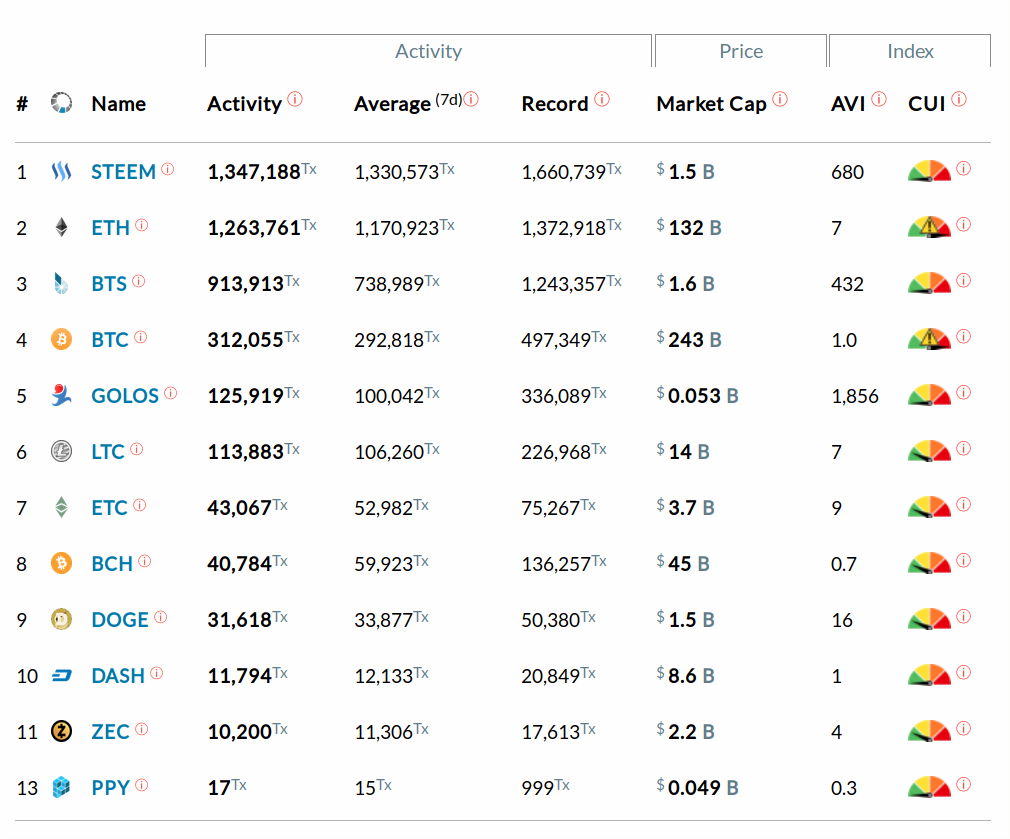Click the CUI gauge icon for STEEM

click(929, 171)
